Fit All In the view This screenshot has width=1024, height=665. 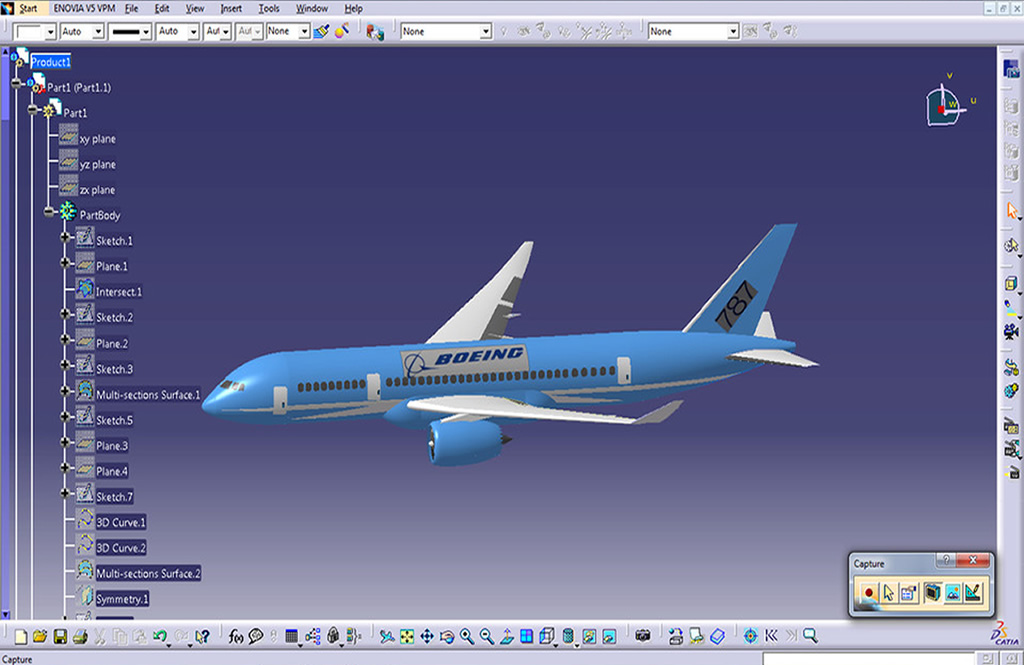pyautogui.click(x=407, y=636)
